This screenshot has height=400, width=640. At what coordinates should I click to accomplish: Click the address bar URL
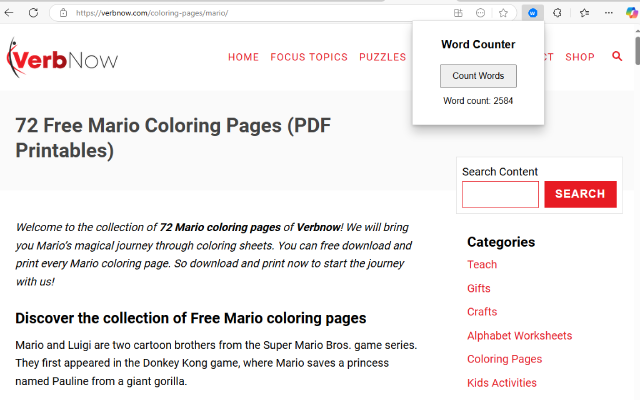point(152,13)
